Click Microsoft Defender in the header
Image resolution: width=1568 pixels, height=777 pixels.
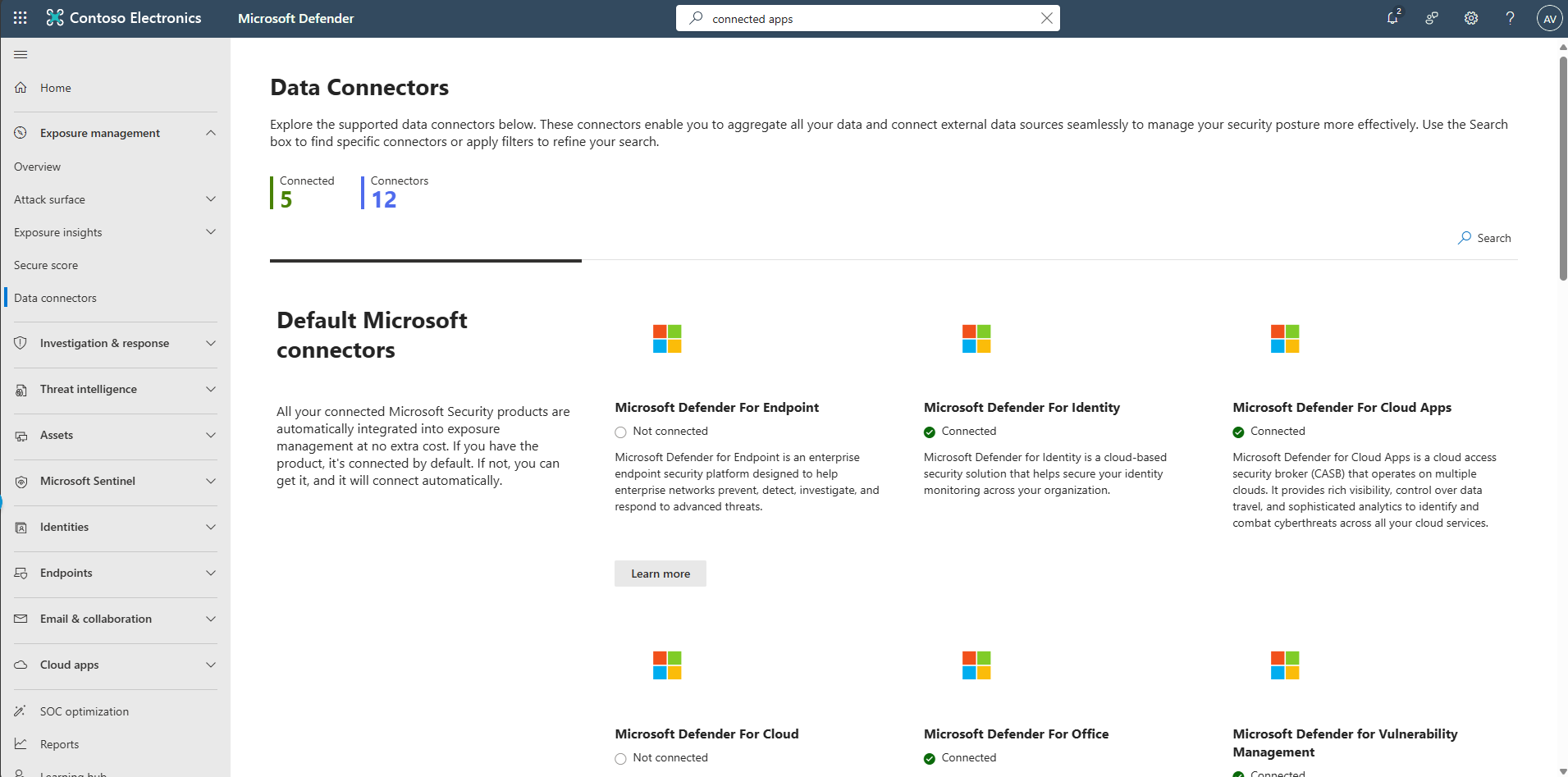tap(296, 18)
